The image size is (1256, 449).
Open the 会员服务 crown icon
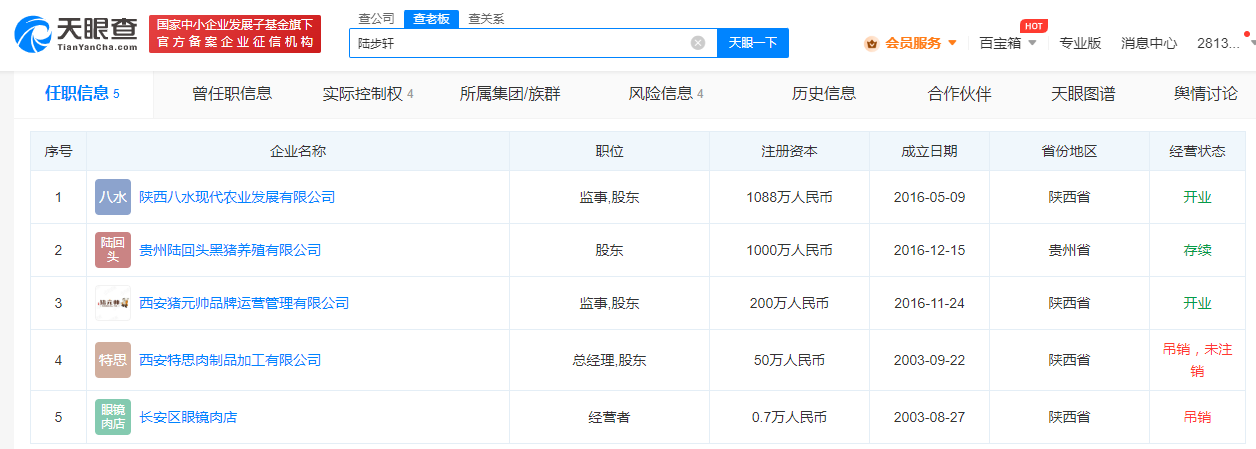click(x=871, y=43)
